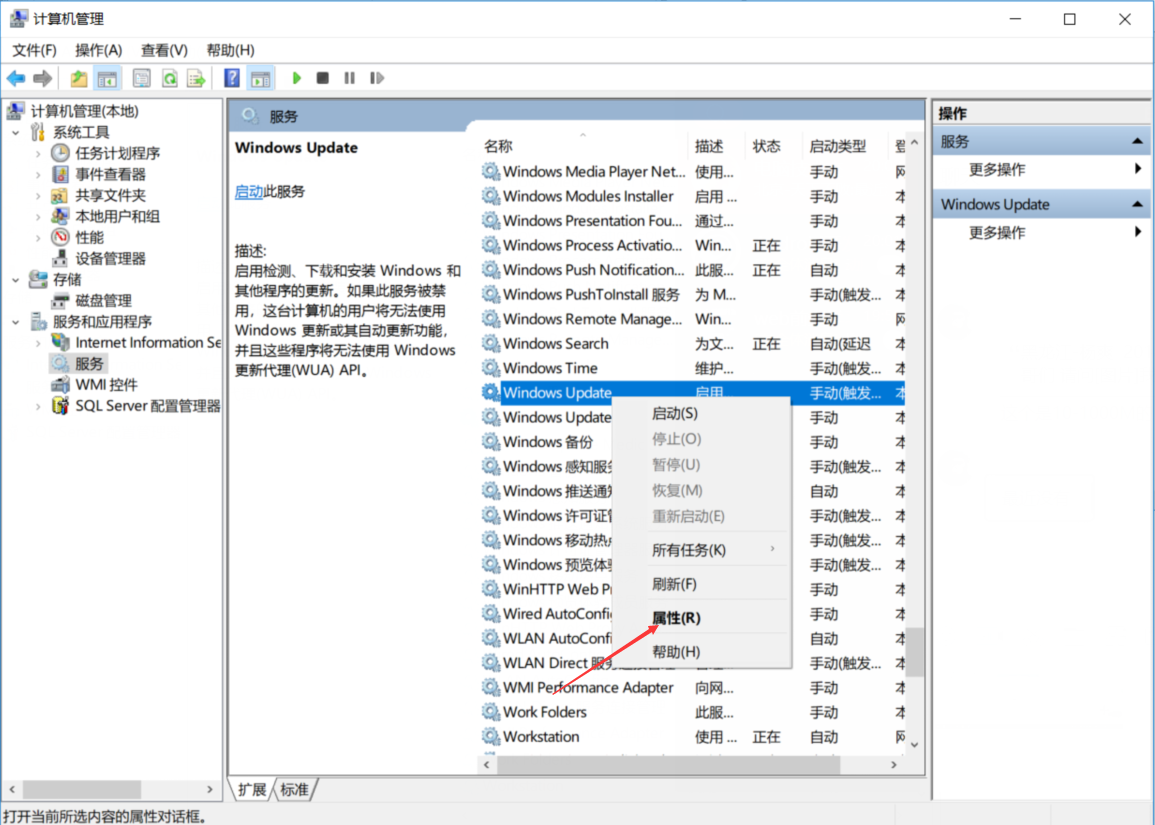Click 更多操作 under 服务 in actions pane

point(997,169)
